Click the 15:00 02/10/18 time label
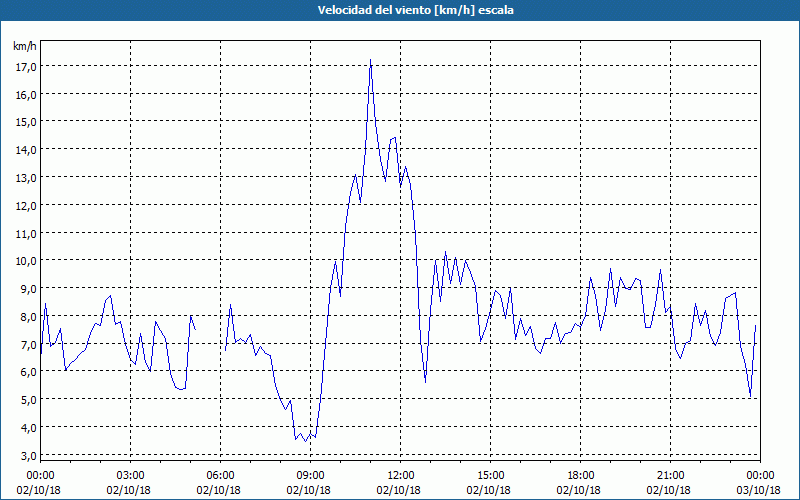 pyautogui.click(x=489, y=483)
